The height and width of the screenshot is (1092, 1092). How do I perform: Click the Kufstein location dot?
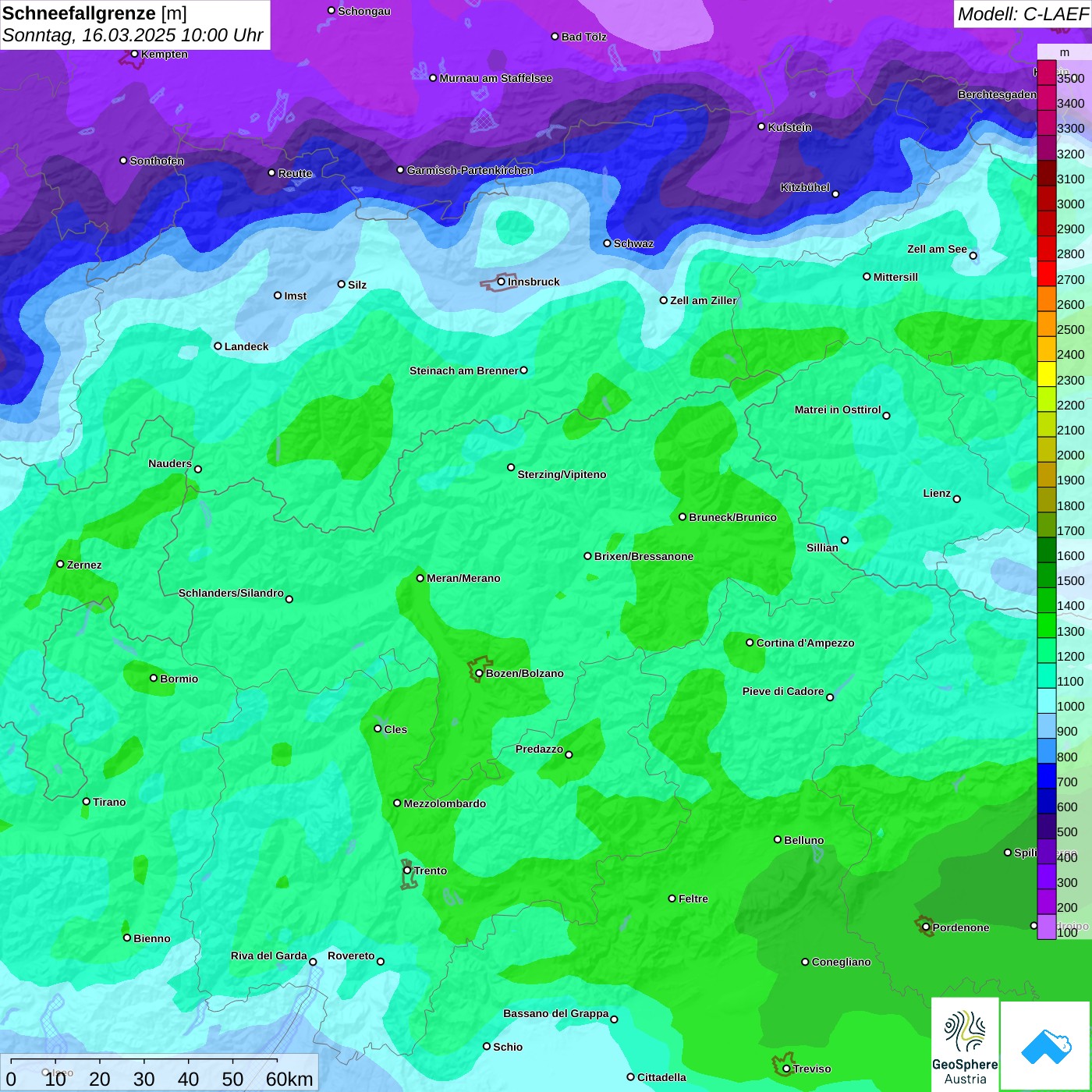pos(761,126)
